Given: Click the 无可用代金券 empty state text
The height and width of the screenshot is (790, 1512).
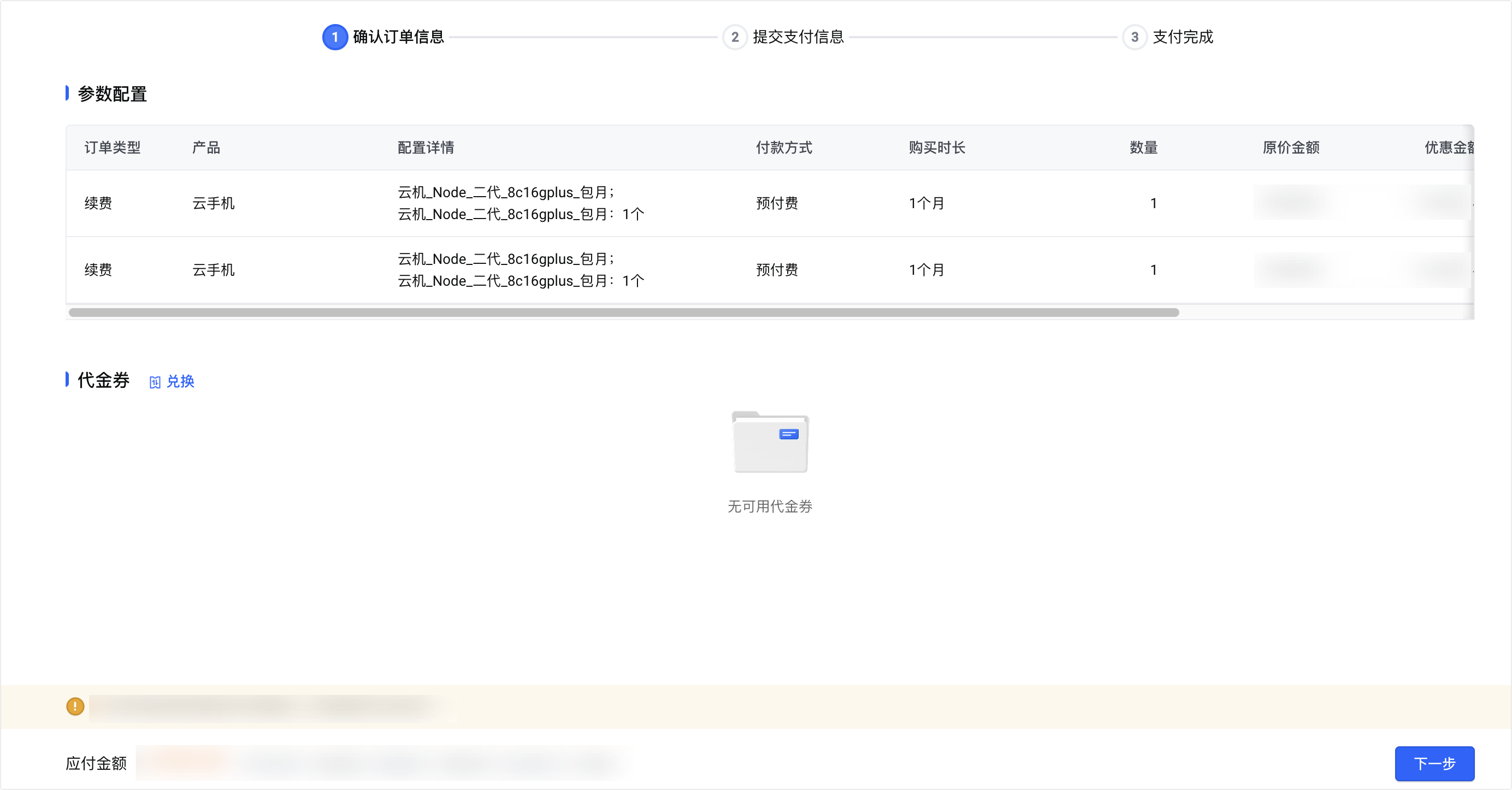Looking at the screenshot, I should pyautogui.click(x=770, y=506).
